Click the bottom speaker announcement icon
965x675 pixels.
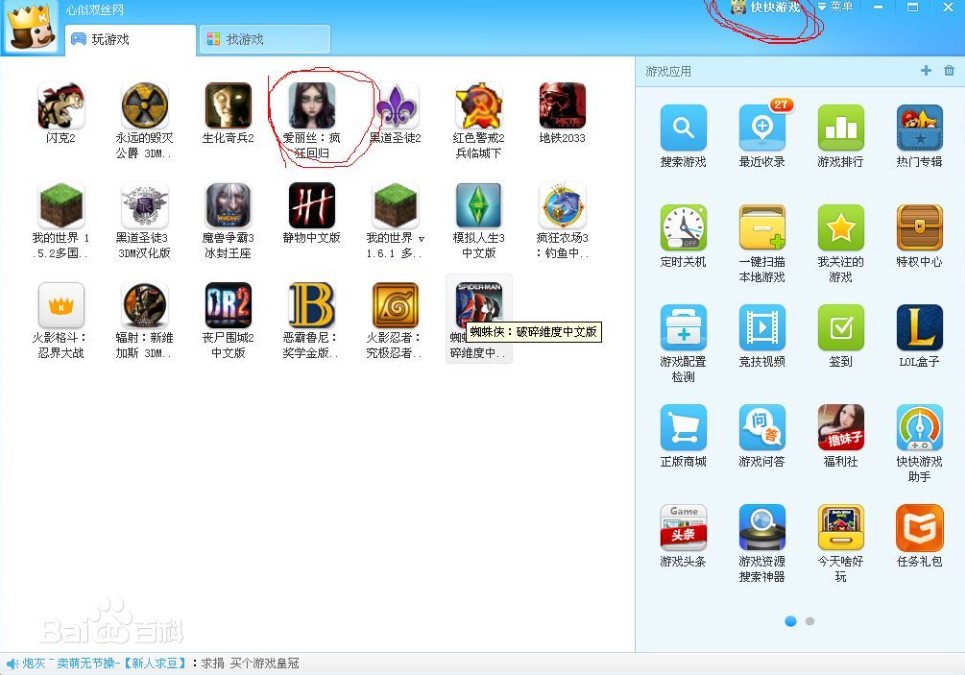(x=12, y=663)
